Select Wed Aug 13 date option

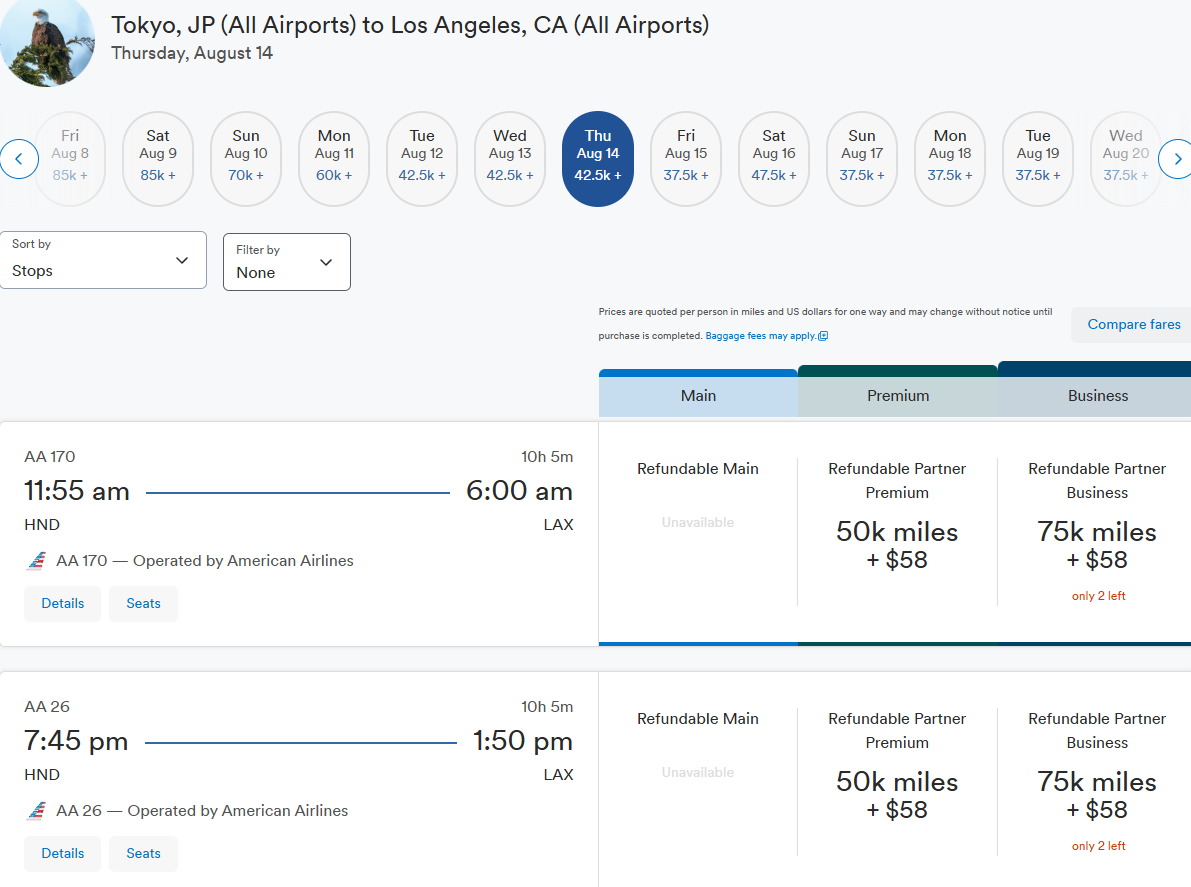[510, 159]
